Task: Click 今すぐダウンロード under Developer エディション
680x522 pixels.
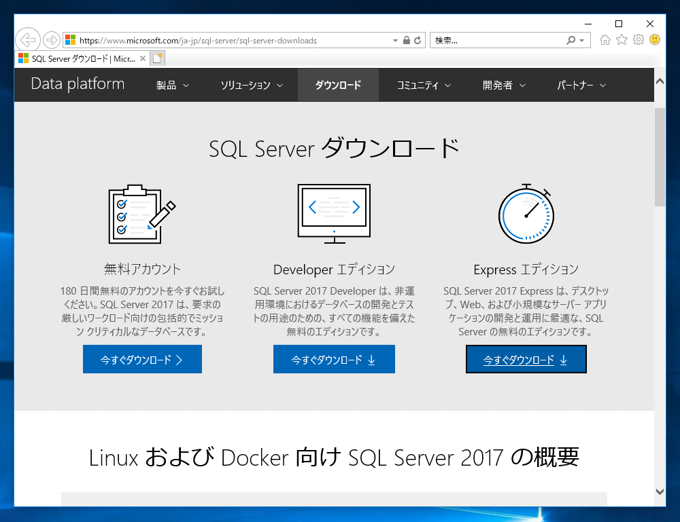Action: [x=334, y=359]
